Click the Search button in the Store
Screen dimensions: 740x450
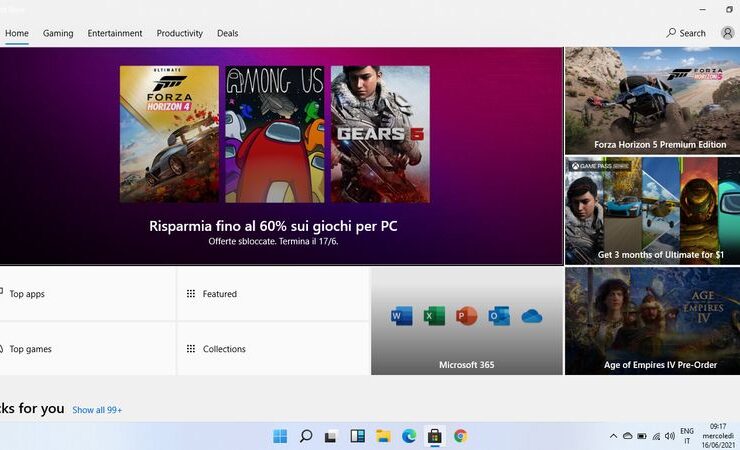tap(686, 33)
